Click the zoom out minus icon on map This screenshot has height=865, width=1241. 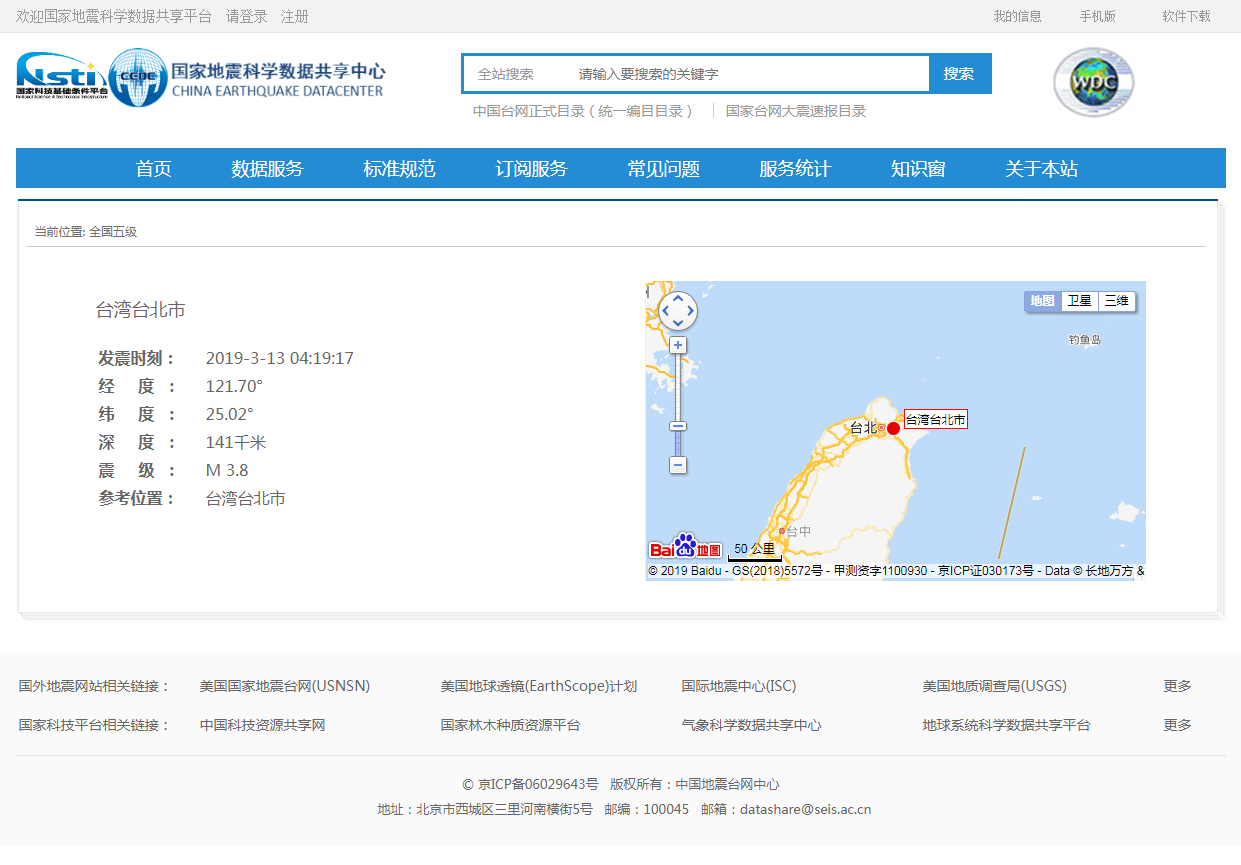click(678, 465)
